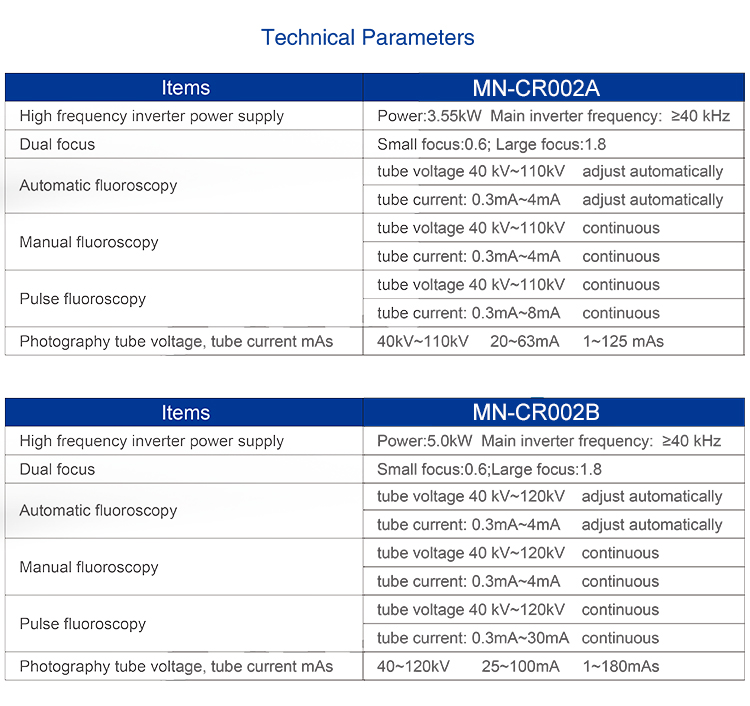750x706 pixels.
Task: Click the Items header above MN-CR002A table
Action: [x=186, y=88]
